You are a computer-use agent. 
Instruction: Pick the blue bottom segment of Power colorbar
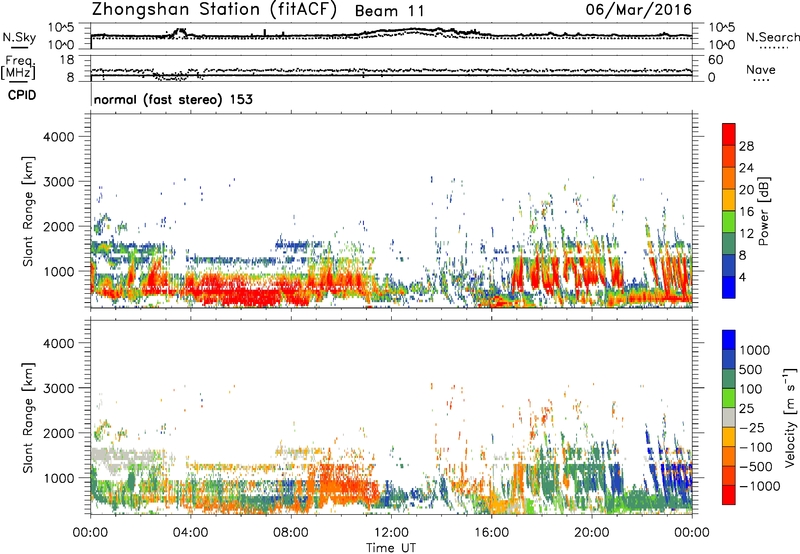[729, 288]
